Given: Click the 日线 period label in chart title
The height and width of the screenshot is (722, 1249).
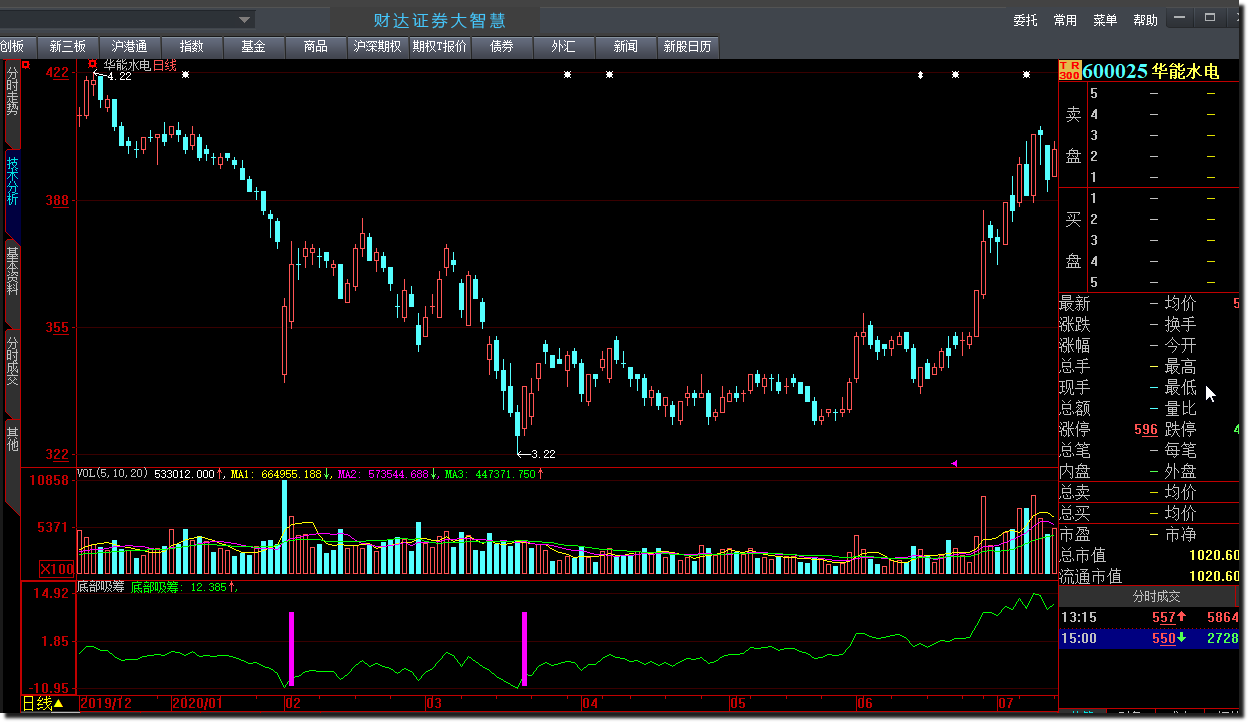Looking at the screenshot, I should [164, 65].
